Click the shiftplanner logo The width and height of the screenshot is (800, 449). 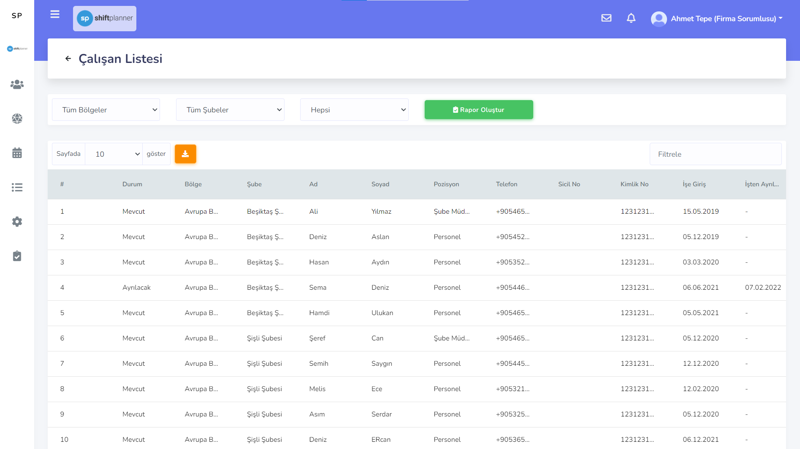[x=105, y=18]
